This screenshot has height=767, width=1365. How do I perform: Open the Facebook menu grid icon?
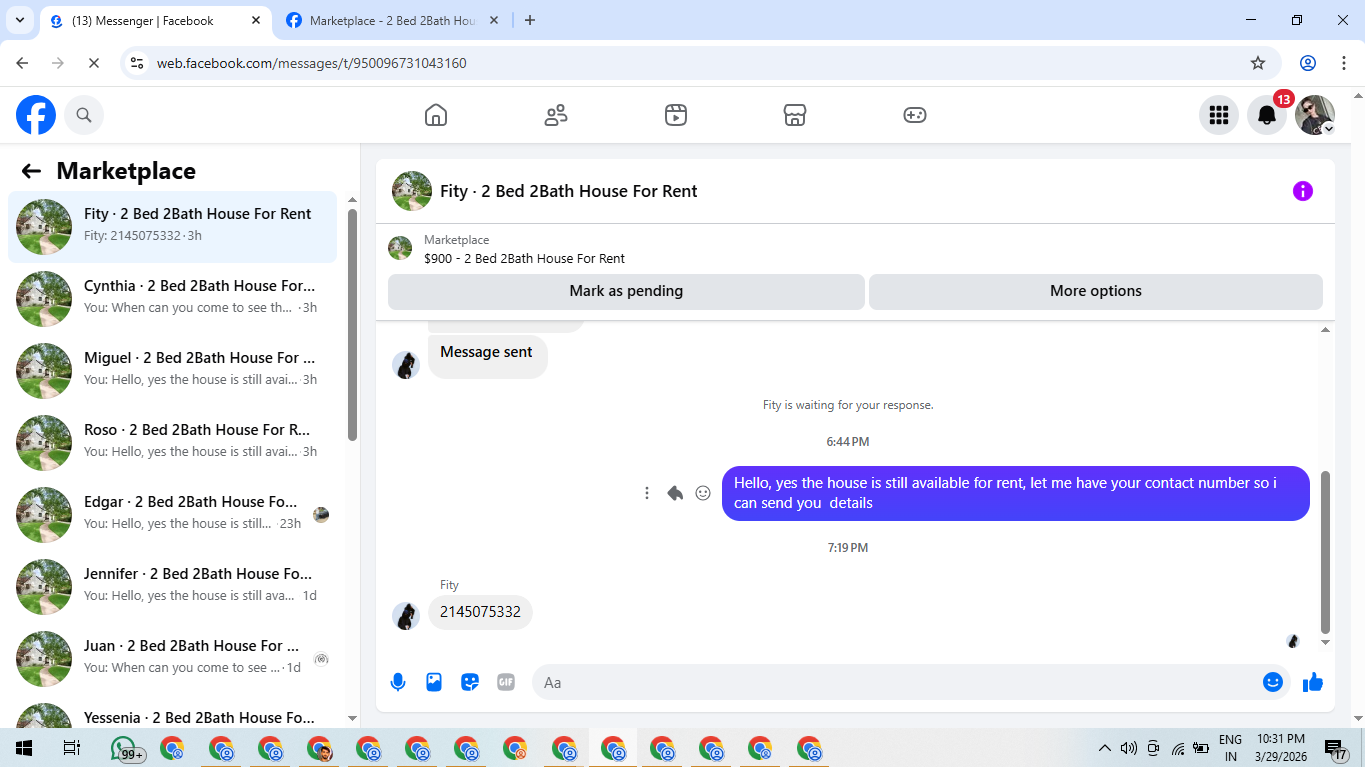point(1219,115)
